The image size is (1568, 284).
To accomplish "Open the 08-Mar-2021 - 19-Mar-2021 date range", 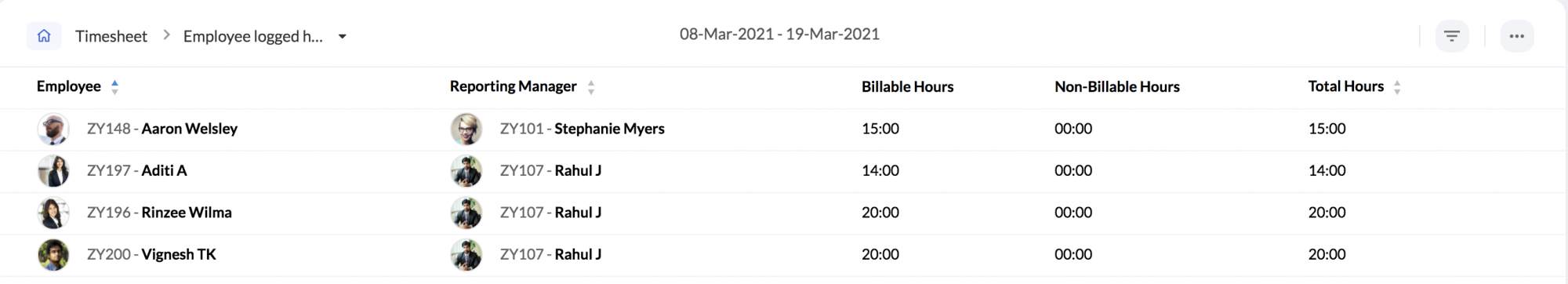I will (x=779, y=35).
